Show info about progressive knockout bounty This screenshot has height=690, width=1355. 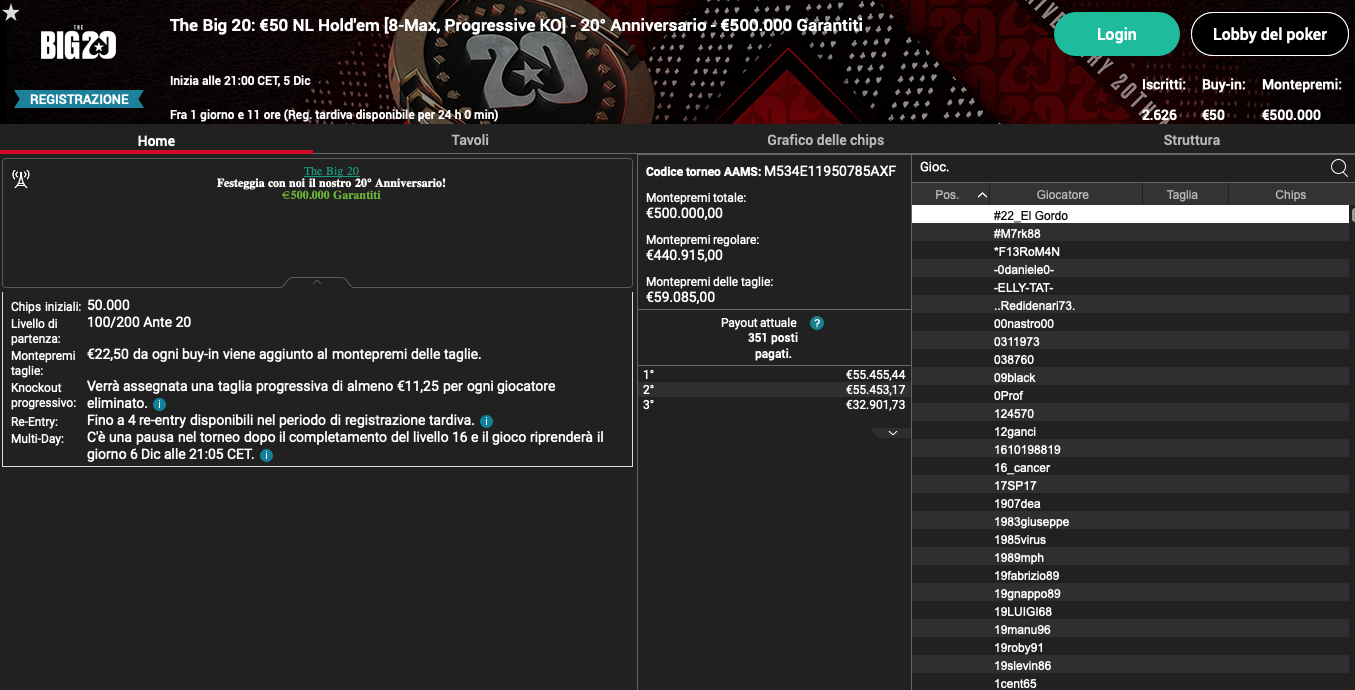pos(160,404)
